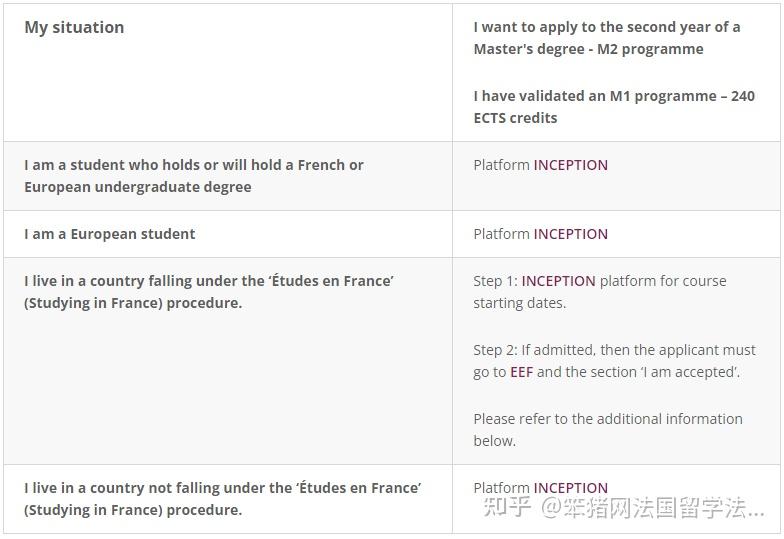Click INCEPTION link in Step 1 text

point(558,281)
